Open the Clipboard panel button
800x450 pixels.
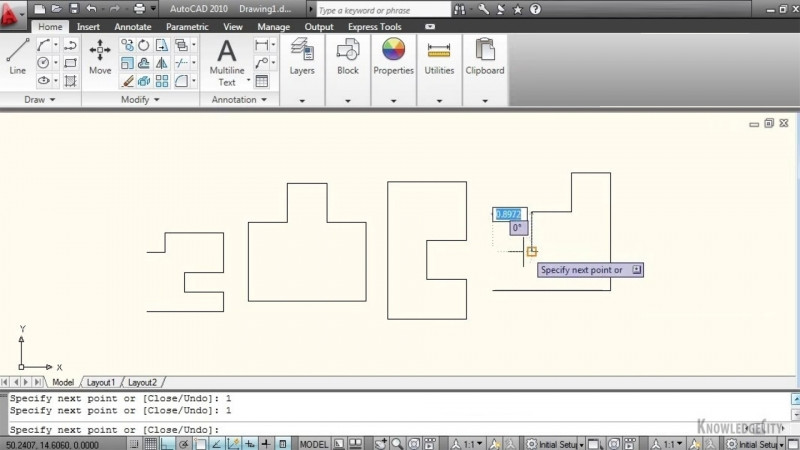point(485,57)
